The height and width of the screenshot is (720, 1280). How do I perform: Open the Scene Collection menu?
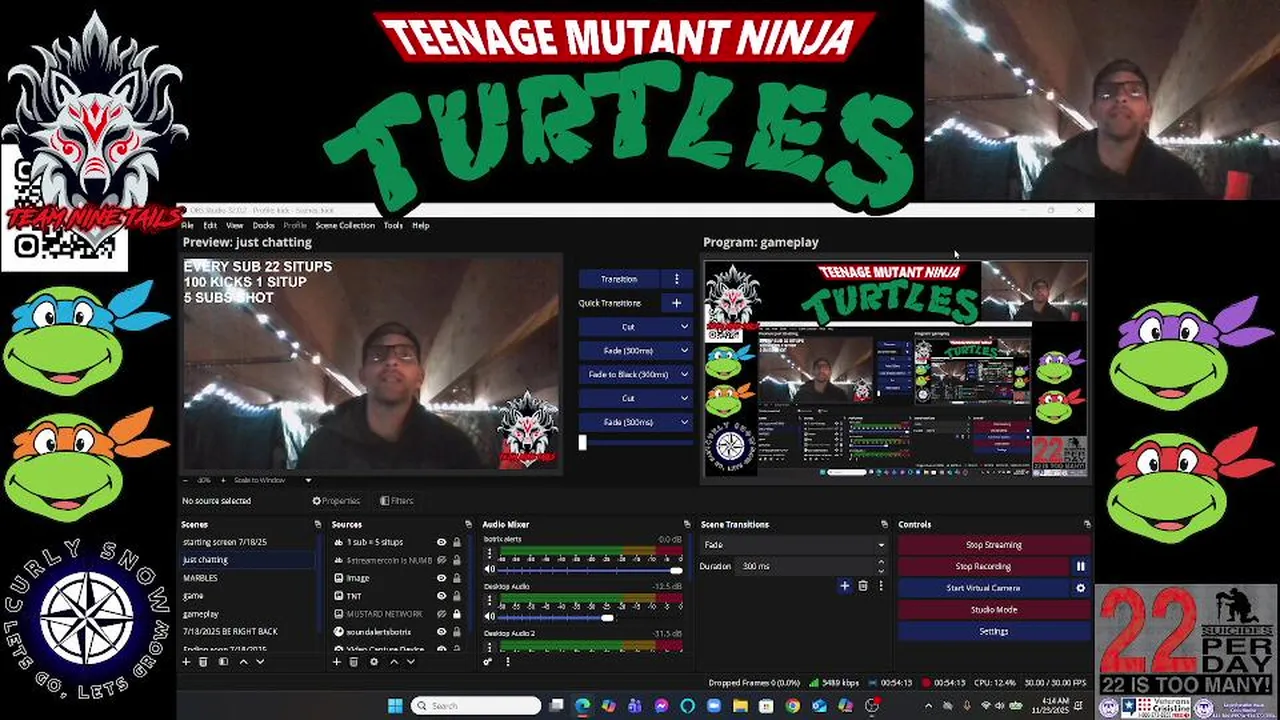[345, 225]
